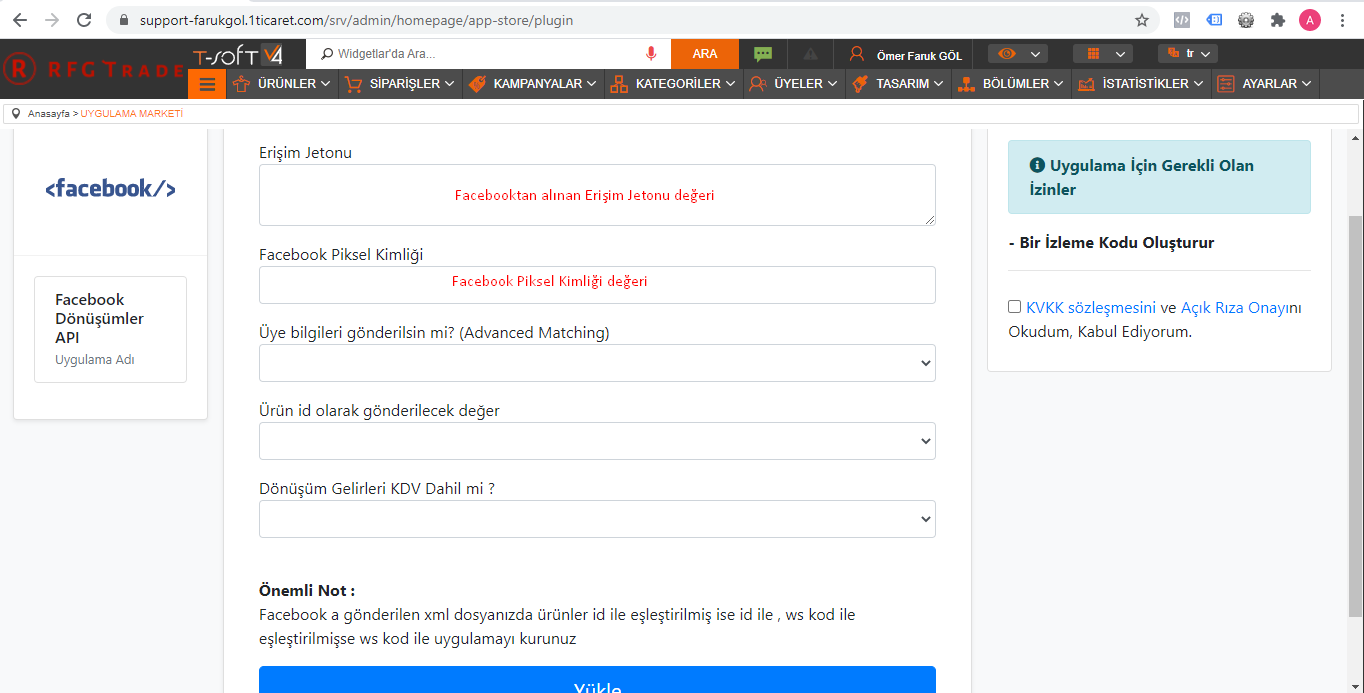Open the Chrome extensions puzzle icon

click(x=1278, y=20)
